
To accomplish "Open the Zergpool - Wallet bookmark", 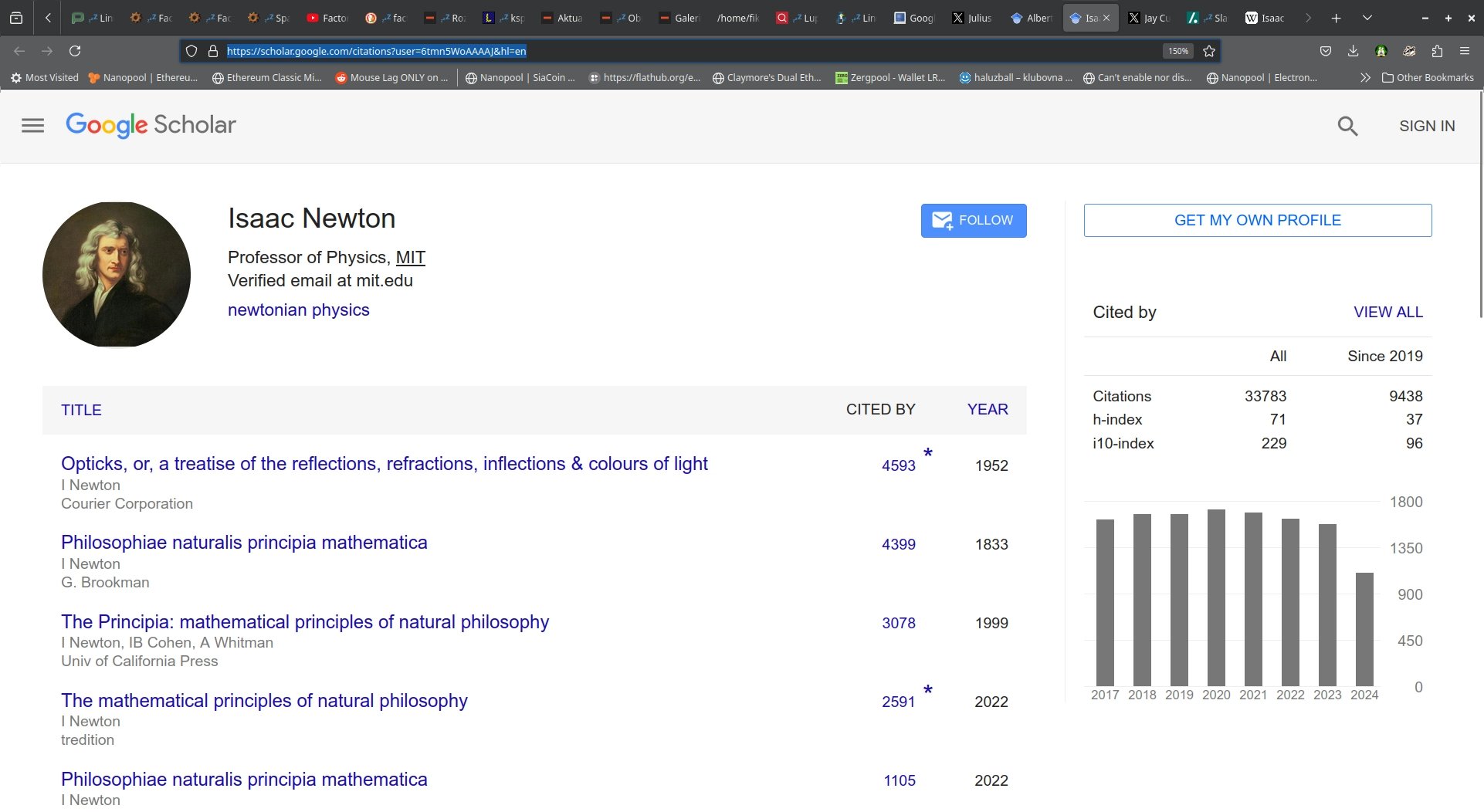I will point(891,77).
